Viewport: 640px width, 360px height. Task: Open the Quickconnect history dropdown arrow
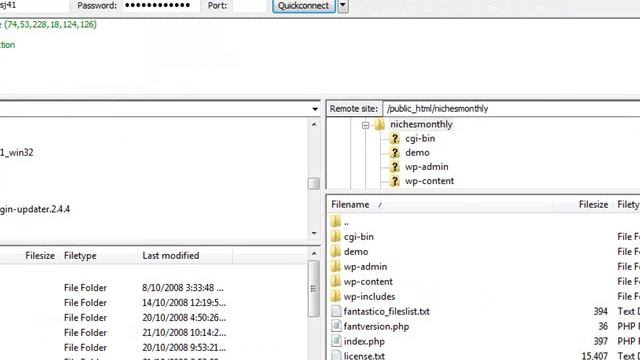[x=343, y=6]
